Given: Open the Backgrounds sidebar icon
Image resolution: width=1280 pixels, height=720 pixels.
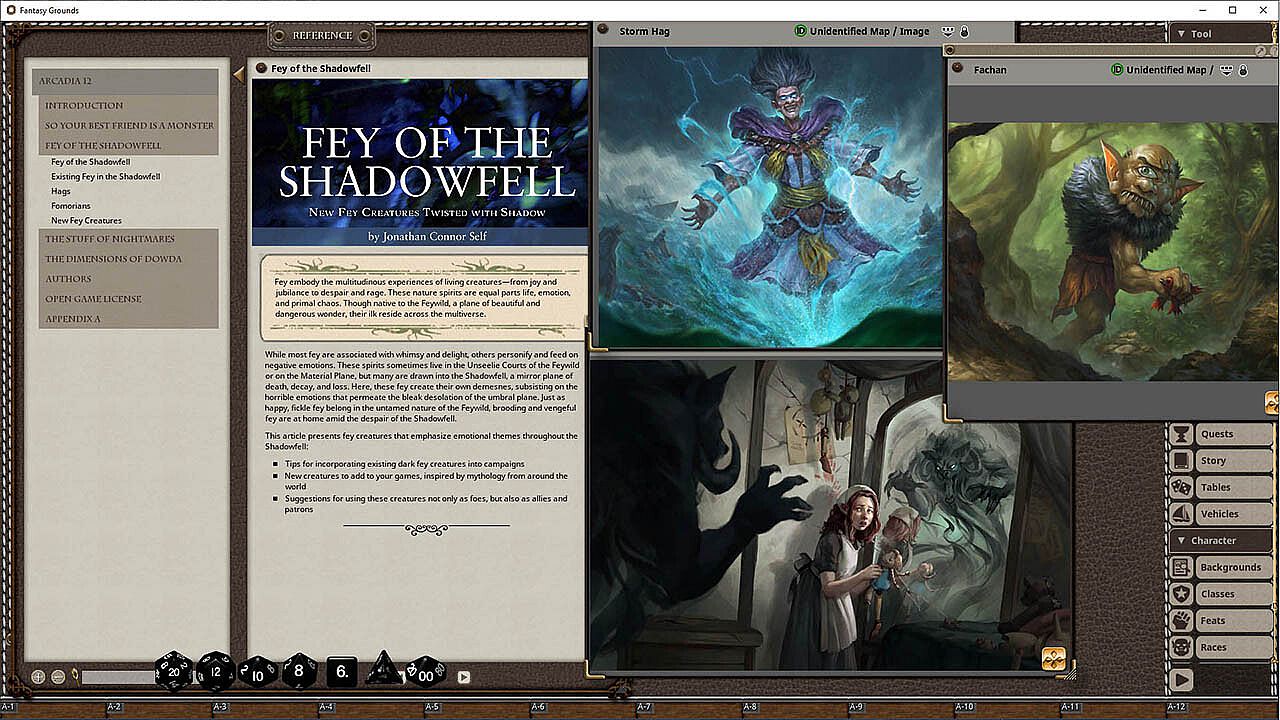Looking at the screenshot, I should 1181,567.
